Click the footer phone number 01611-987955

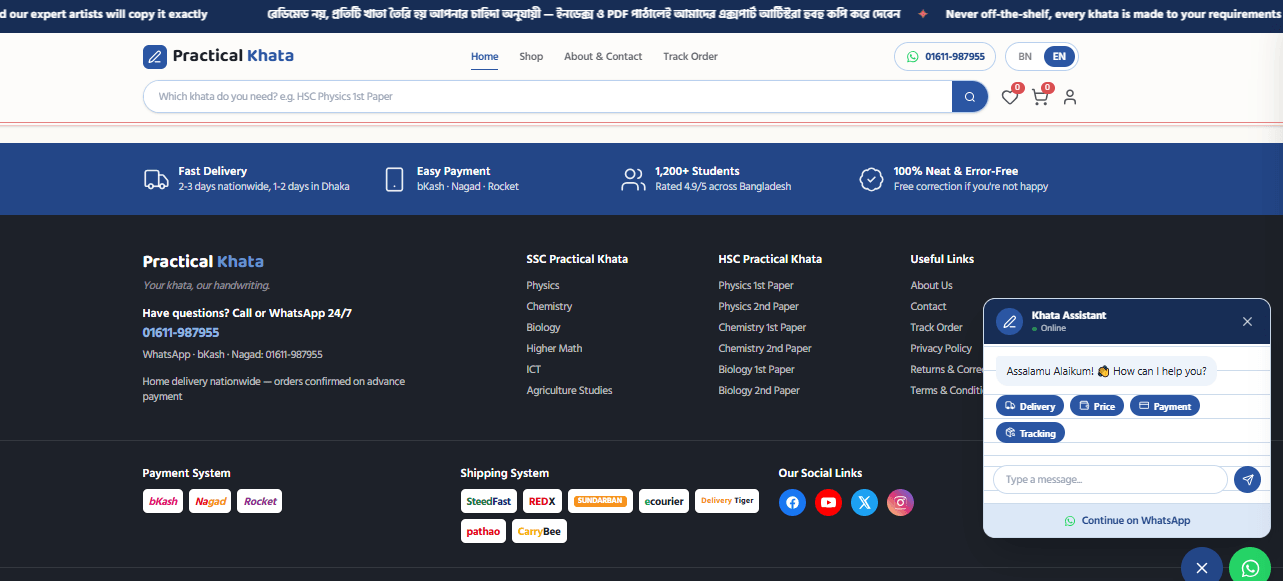coord(181,332)
